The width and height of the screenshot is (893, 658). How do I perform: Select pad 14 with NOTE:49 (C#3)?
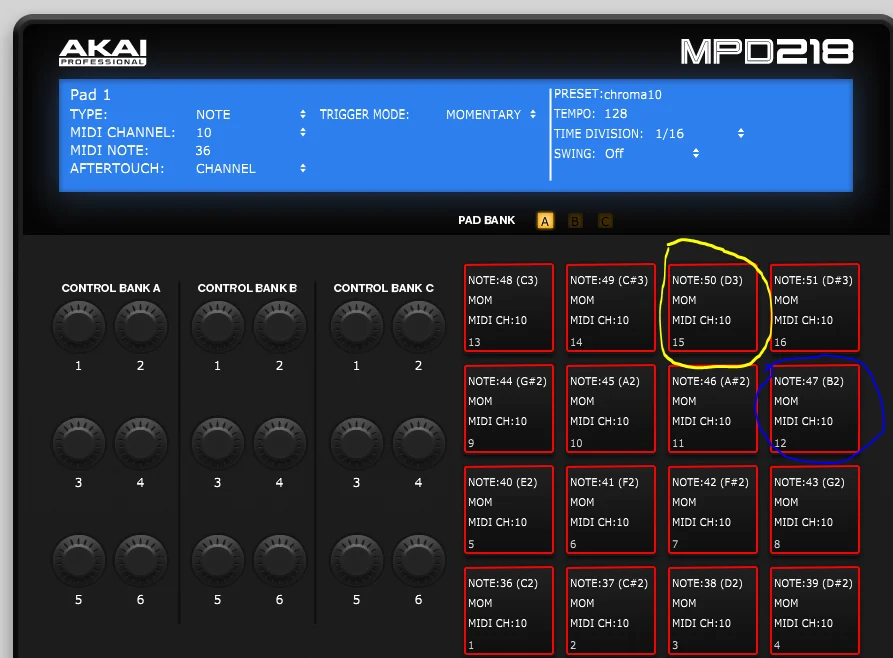pos(611,308)
